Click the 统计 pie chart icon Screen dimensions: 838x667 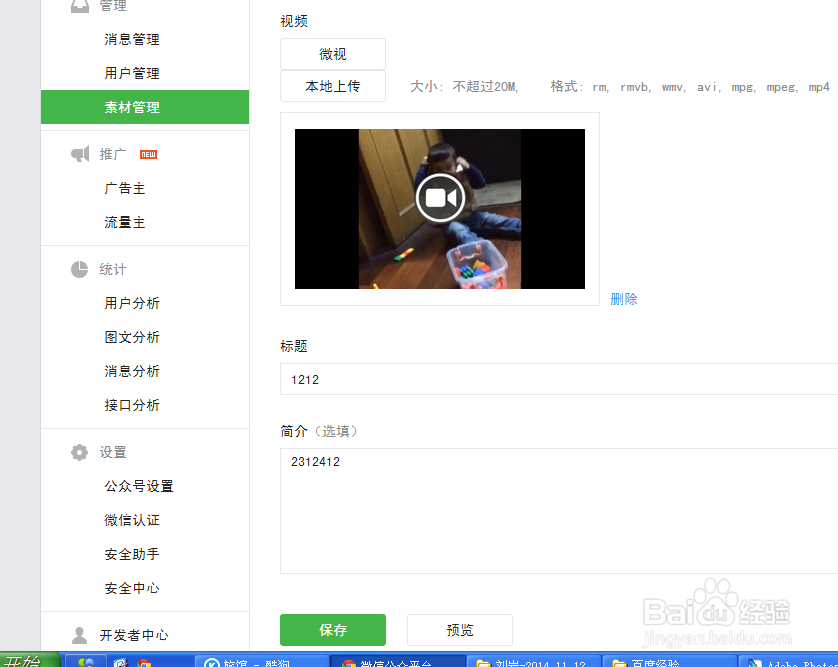click(x=80, y=269)
